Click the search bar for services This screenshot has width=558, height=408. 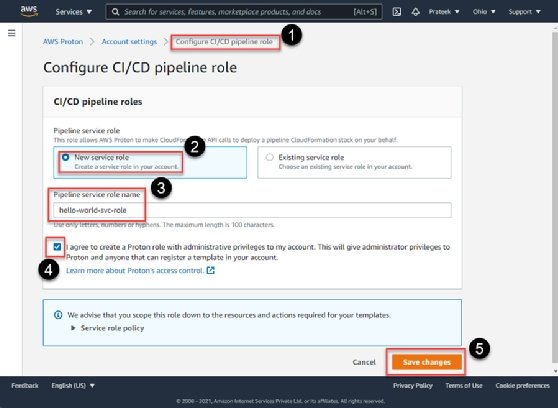click(244, 12)
